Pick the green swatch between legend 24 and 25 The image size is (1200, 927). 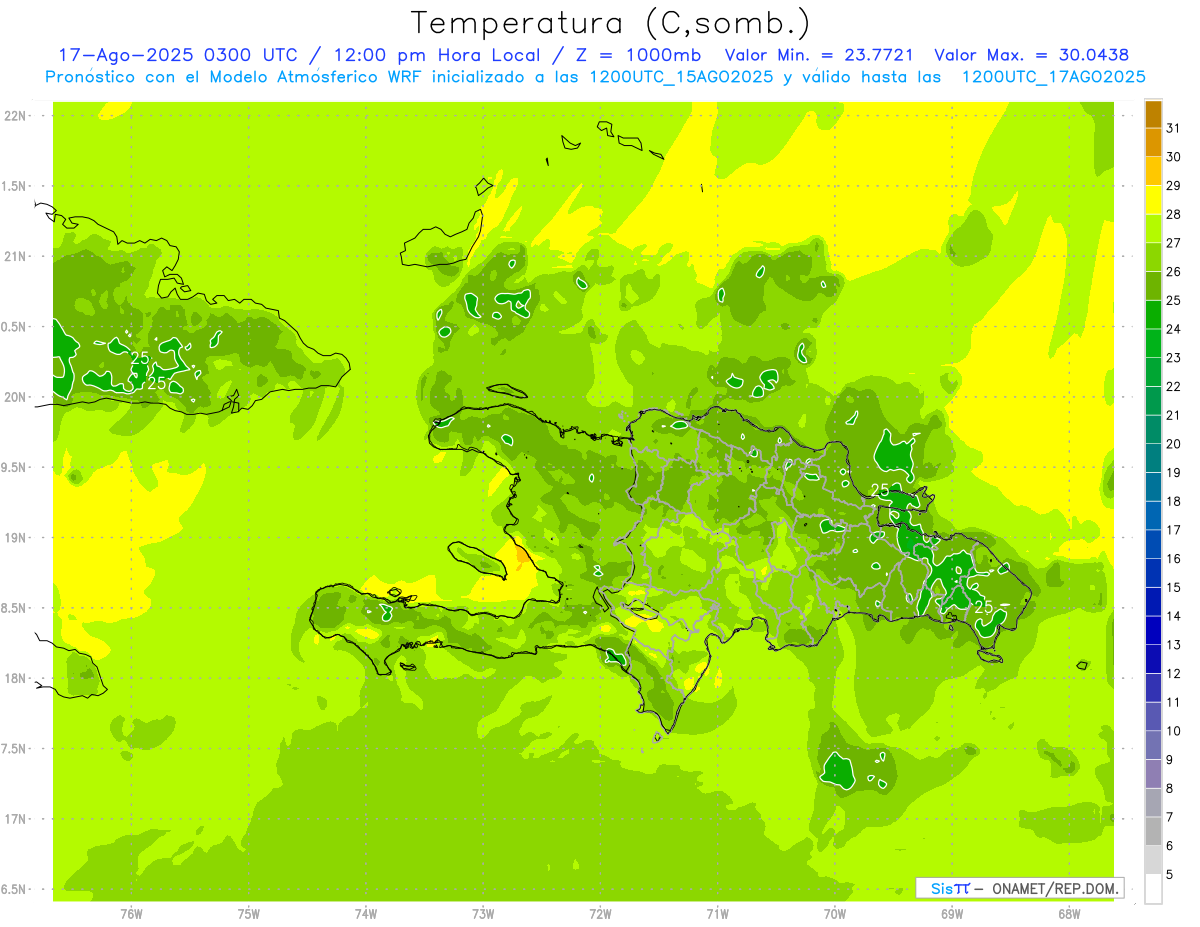tap(1153, 315)
